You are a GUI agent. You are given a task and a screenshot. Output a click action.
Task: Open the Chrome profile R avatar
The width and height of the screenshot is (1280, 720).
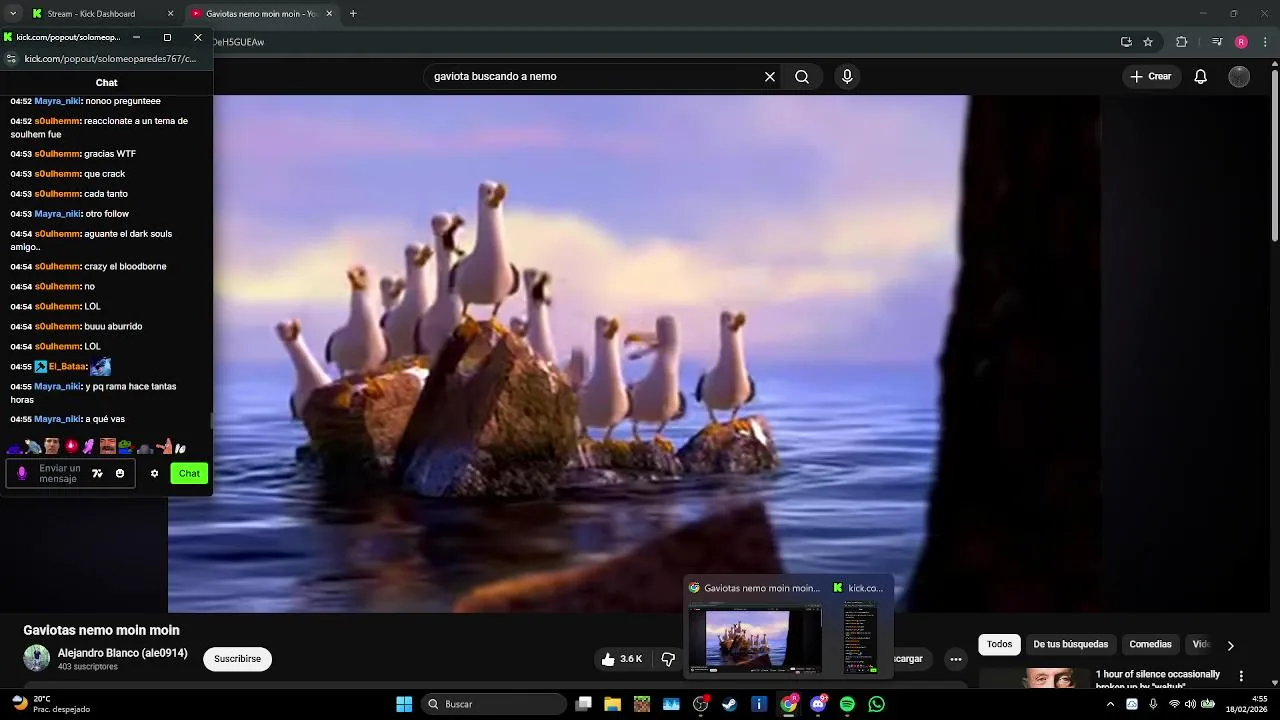pyautogui.click(x=1241, y=42)
